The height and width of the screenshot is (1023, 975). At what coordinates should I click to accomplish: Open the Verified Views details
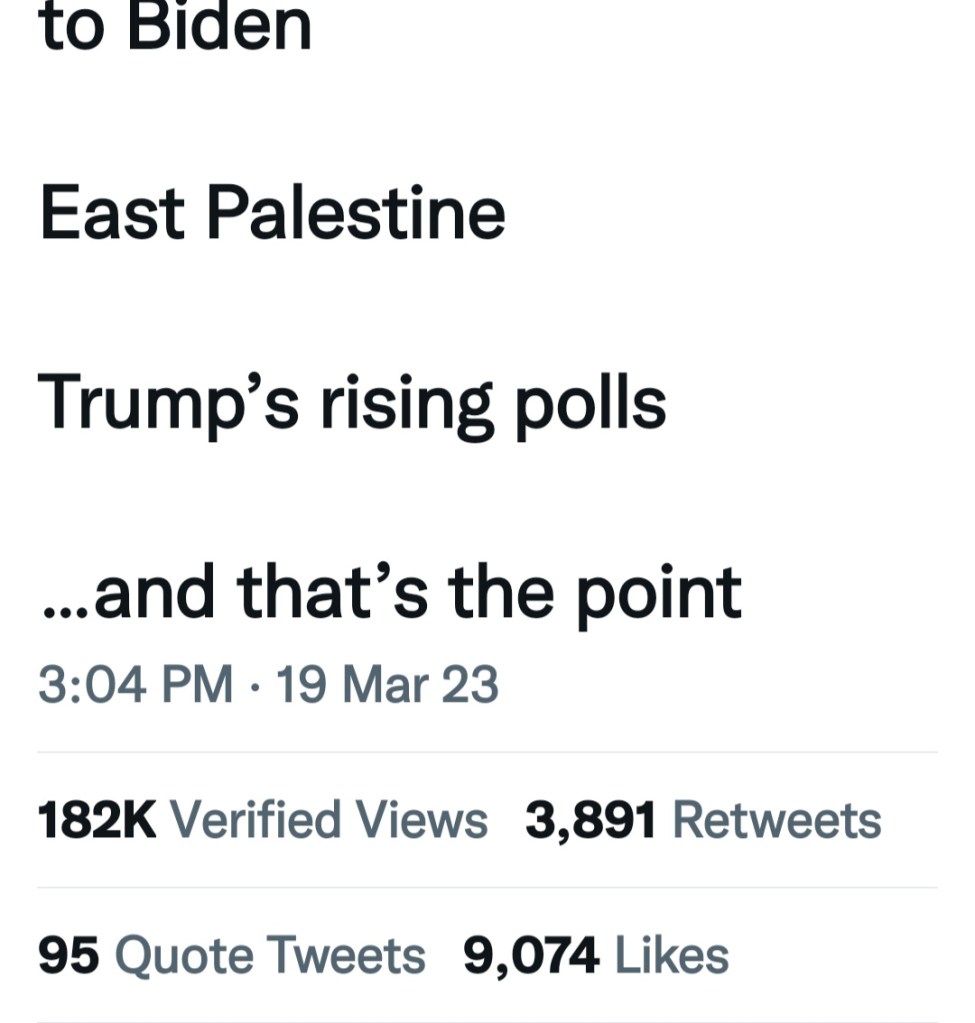click(329, 821)
